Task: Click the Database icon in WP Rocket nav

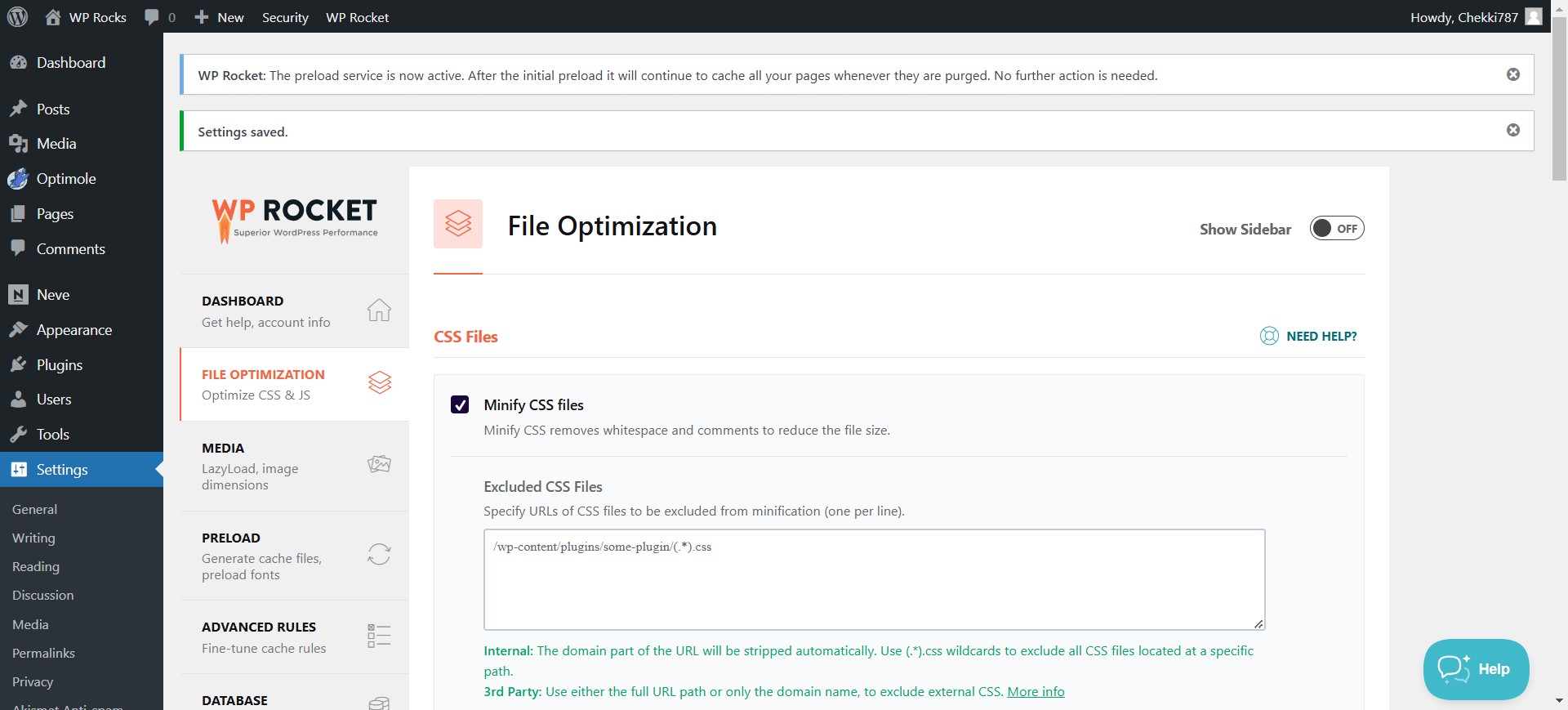Action: point(379,703)
